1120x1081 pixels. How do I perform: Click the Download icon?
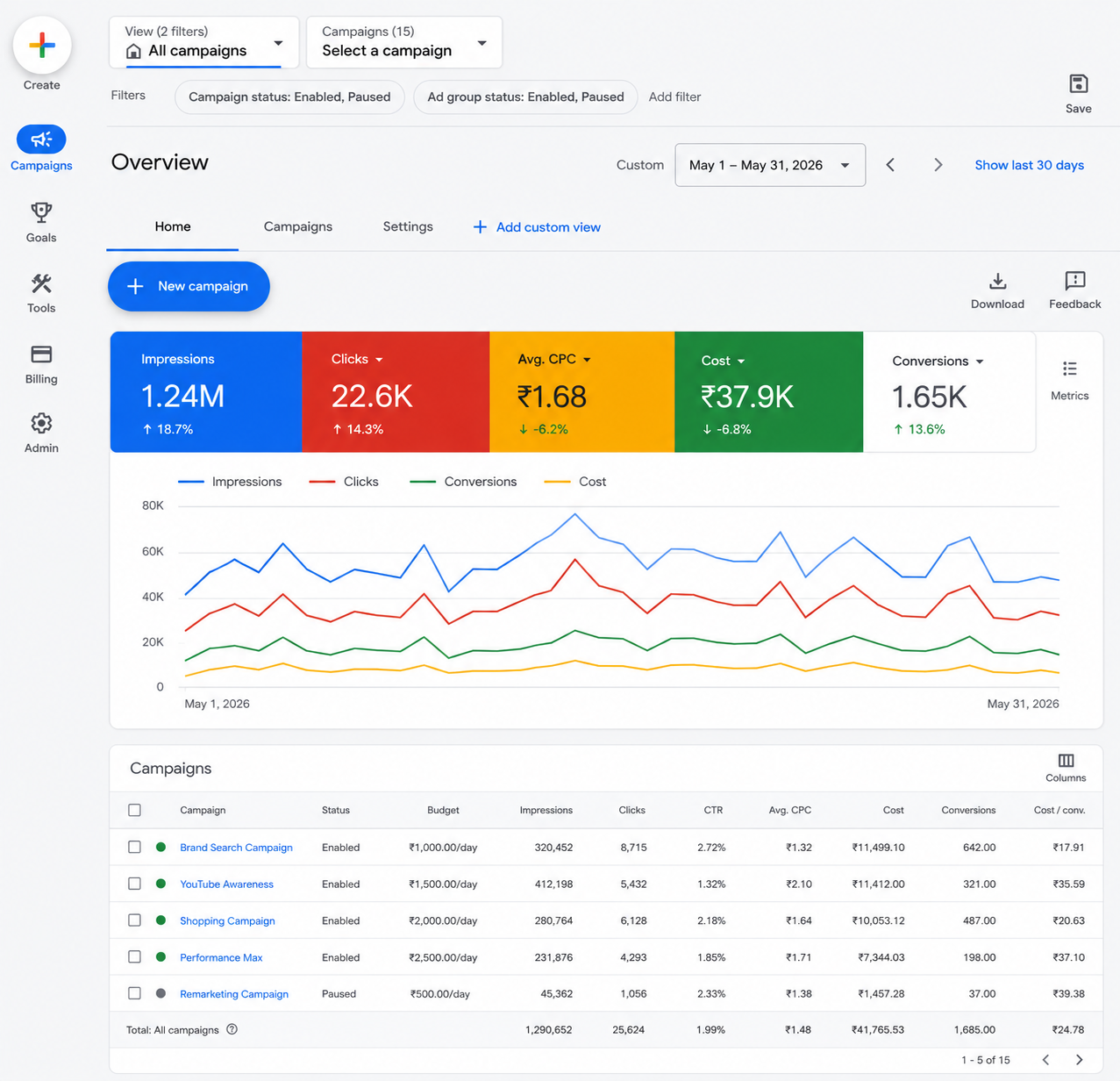click(998, 281)
